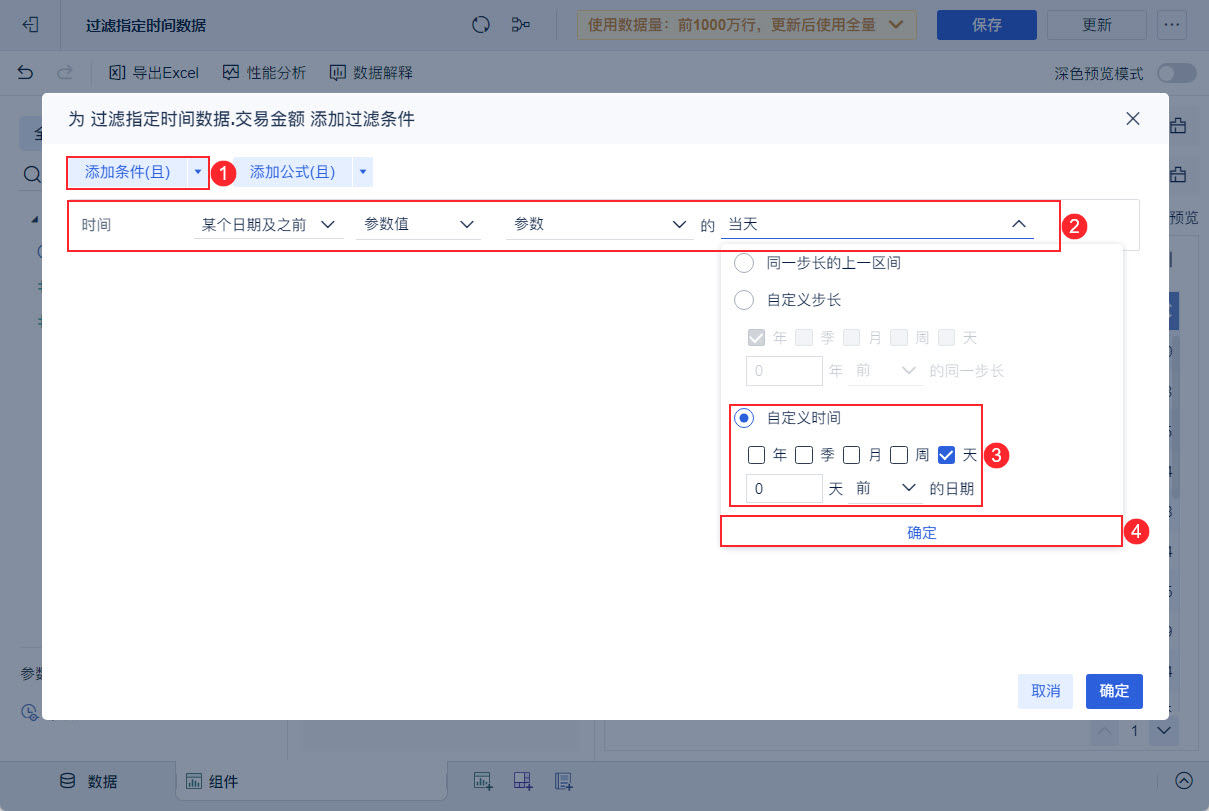Viewport: 1209px width, 811px height.
Task: Click the page up arrow in pagination
Action: pos(1105,731)
